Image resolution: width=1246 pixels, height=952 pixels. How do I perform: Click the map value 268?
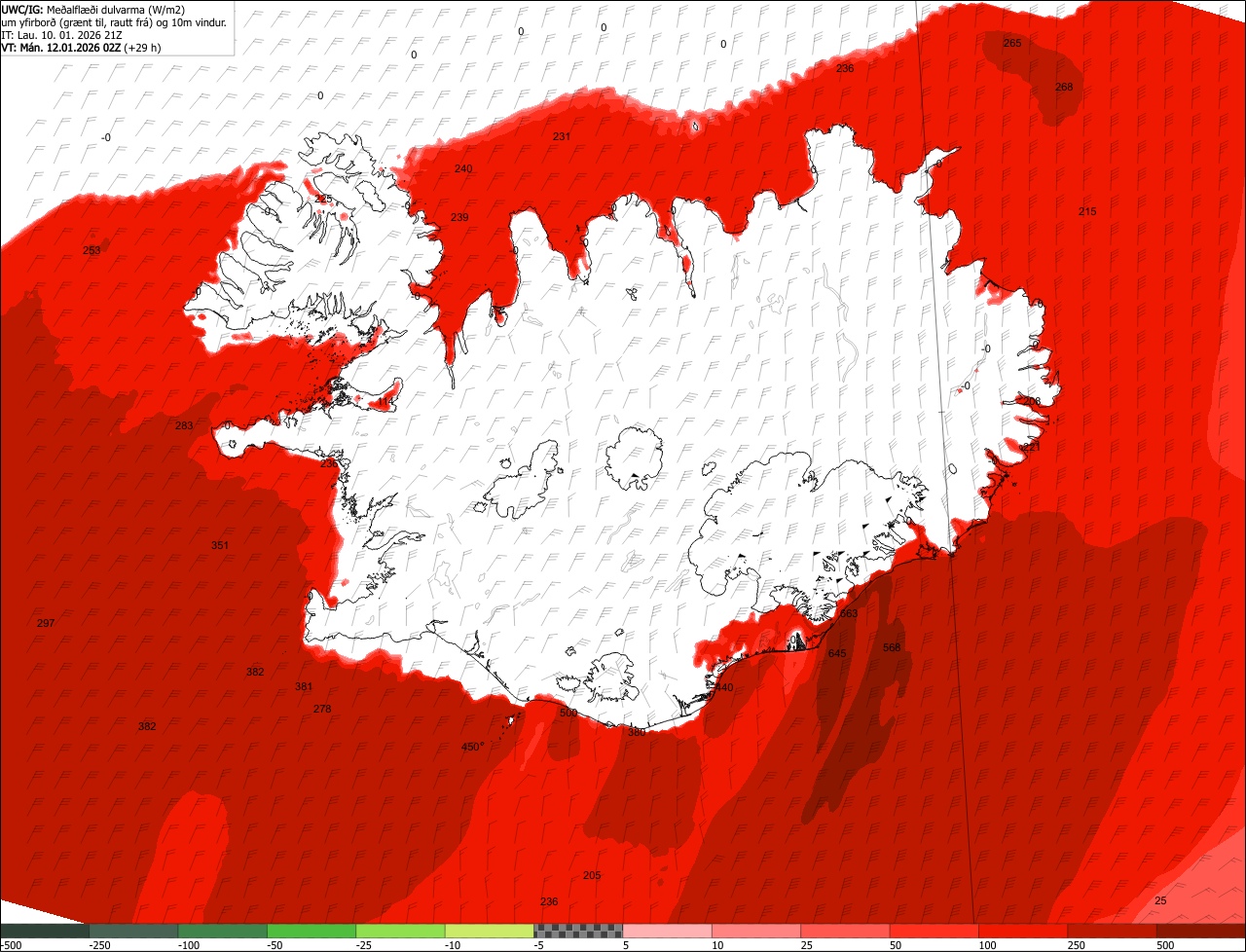[1064, 87]
